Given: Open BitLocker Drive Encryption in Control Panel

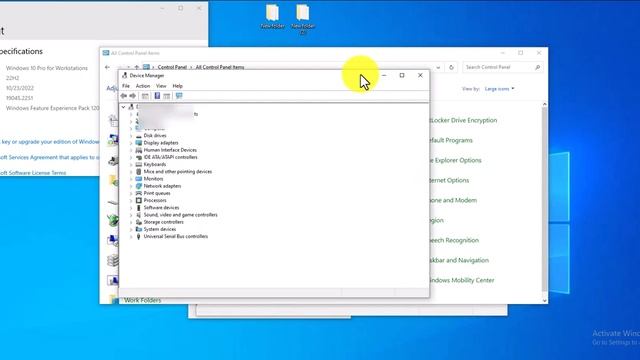Looking at the screenshot, I should click(463, 120).
